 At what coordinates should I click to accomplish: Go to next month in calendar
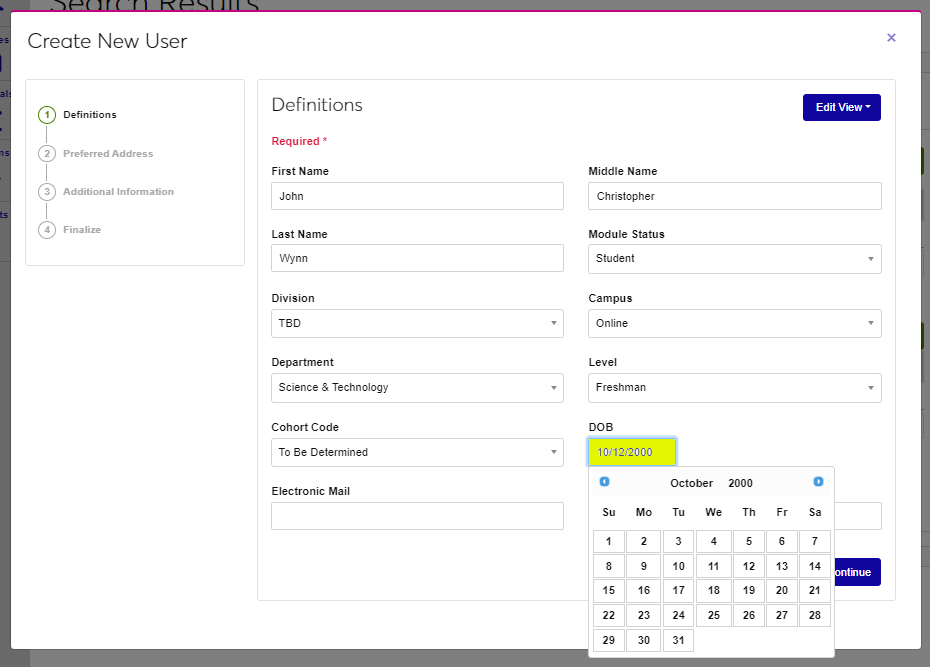[818, 482]
